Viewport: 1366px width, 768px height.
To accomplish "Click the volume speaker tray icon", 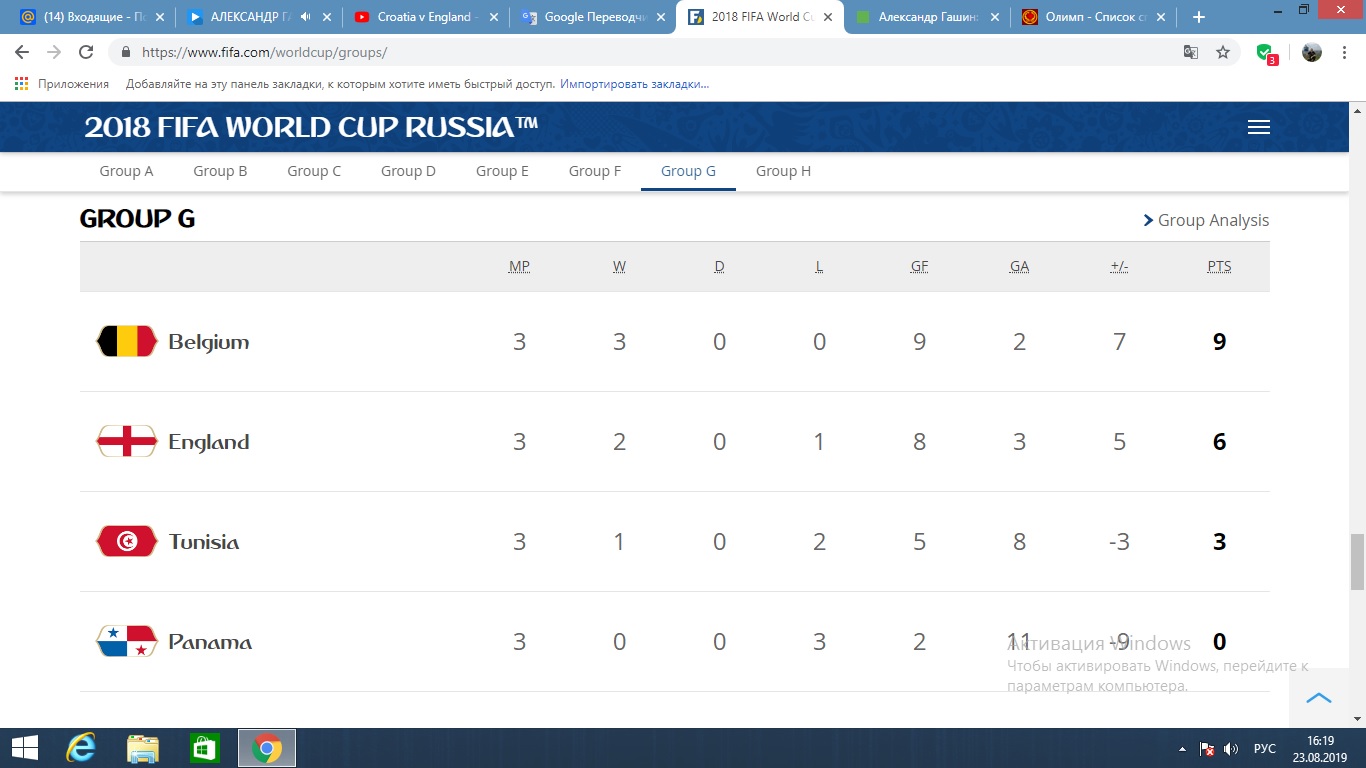I will (1231, 748).
